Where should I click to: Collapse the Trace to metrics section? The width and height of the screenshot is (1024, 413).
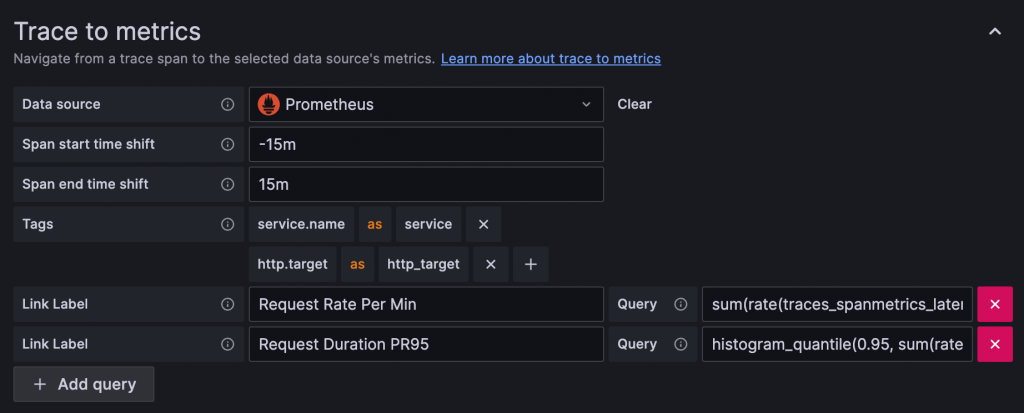pos(995,32)
